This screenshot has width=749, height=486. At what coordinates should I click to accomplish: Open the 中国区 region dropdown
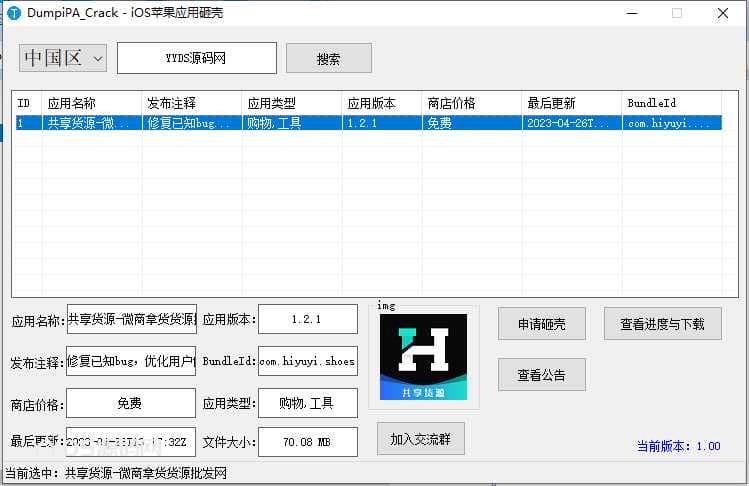point(63,58)
